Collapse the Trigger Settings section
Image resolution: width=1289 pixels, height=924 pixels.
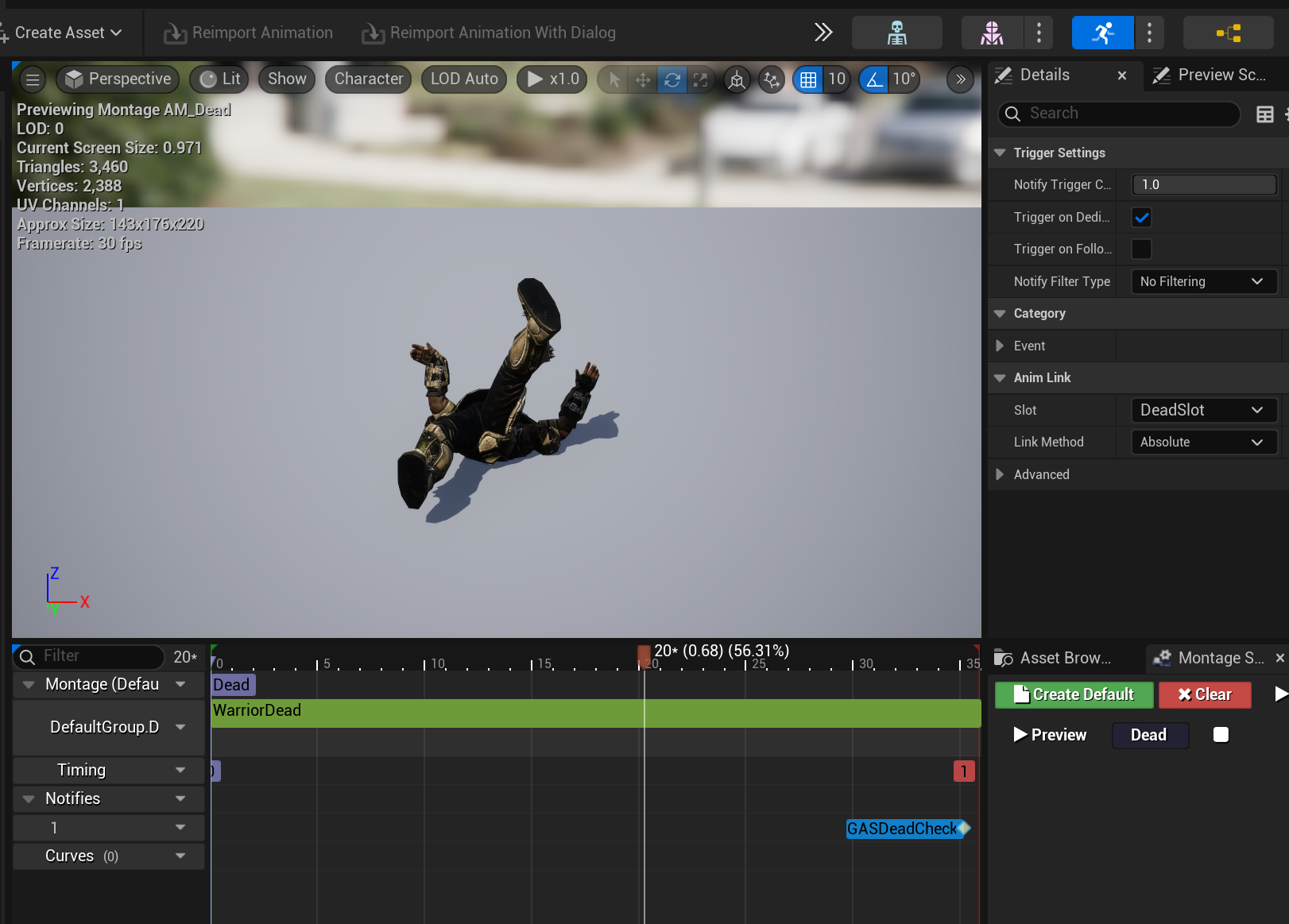tap(1000, 153)
